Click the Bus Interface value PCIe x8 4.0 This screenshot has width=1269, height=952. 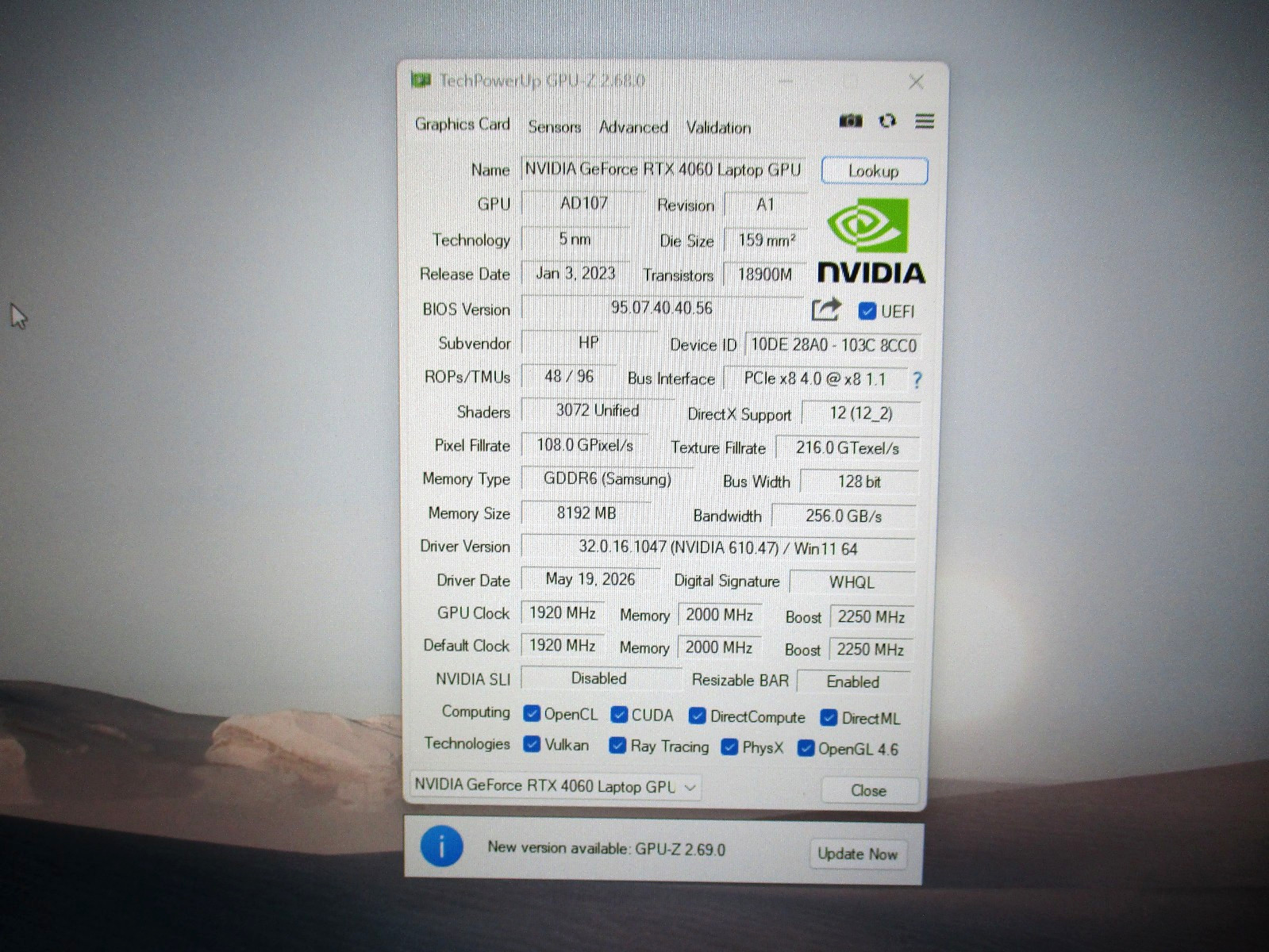click(x=814, y=378)
